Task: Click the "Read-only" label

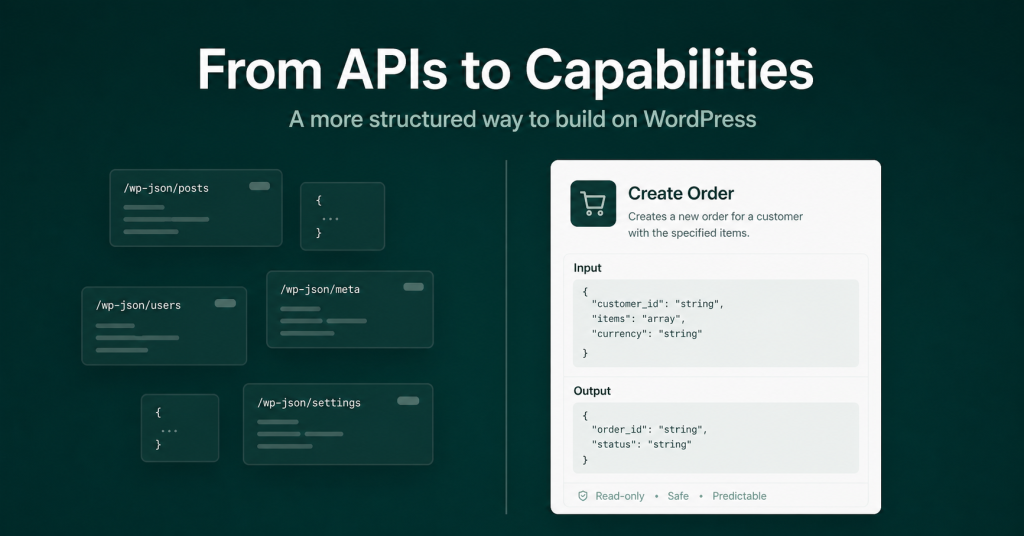Action: click(x=620, y=496)
